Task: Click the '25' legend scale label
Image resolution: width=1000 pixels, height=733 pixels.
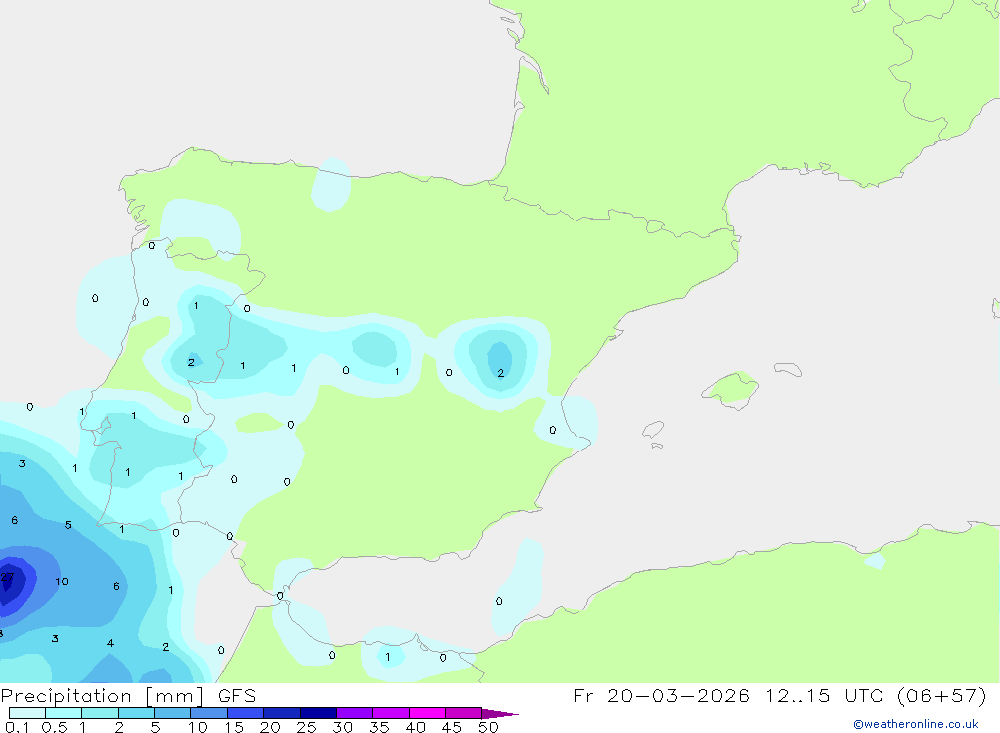Action: click(306, 727)
